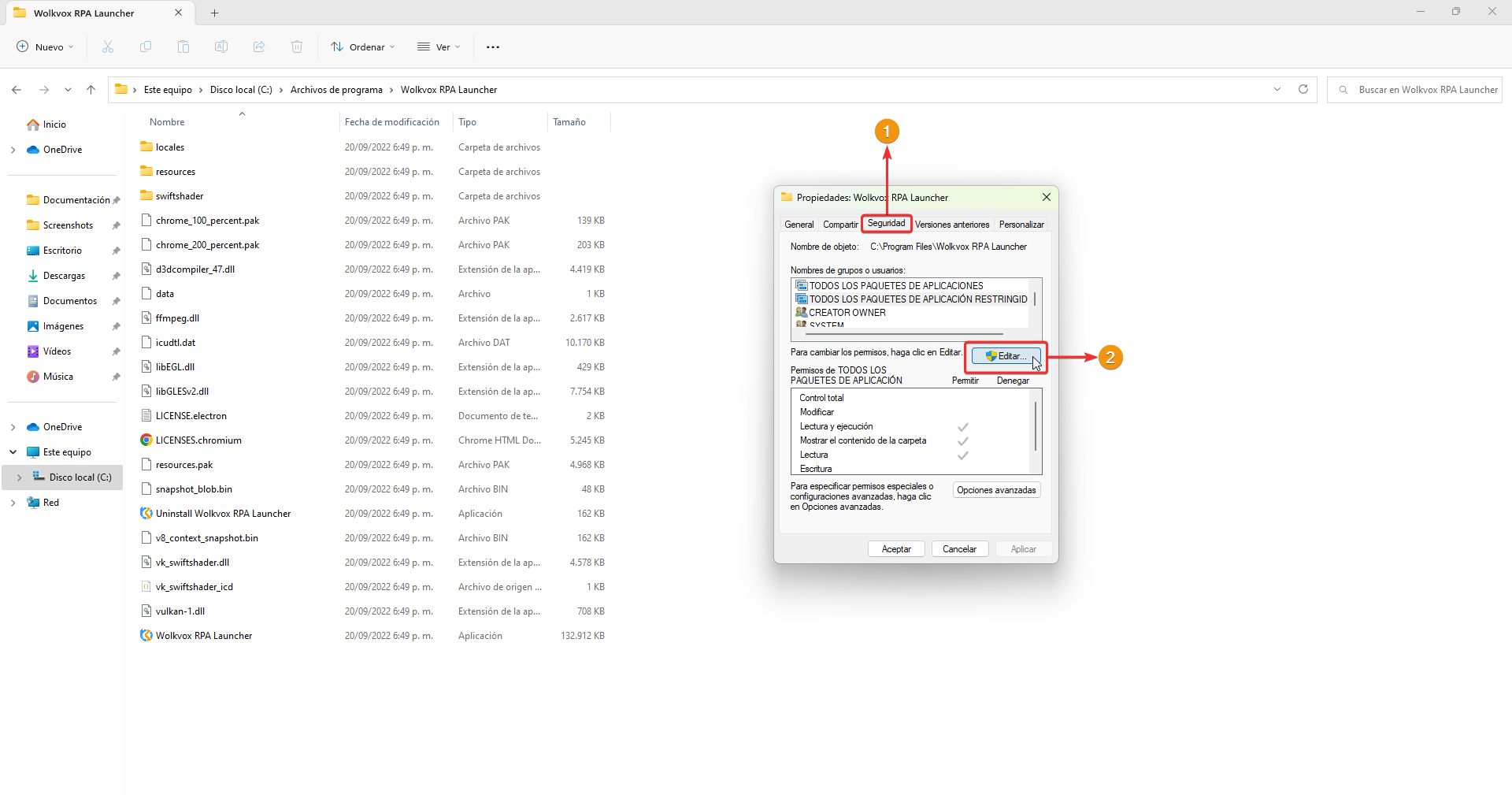Collapse the Este equipo tree node
Screen dimensions: 1512x795
coord(13,452)
